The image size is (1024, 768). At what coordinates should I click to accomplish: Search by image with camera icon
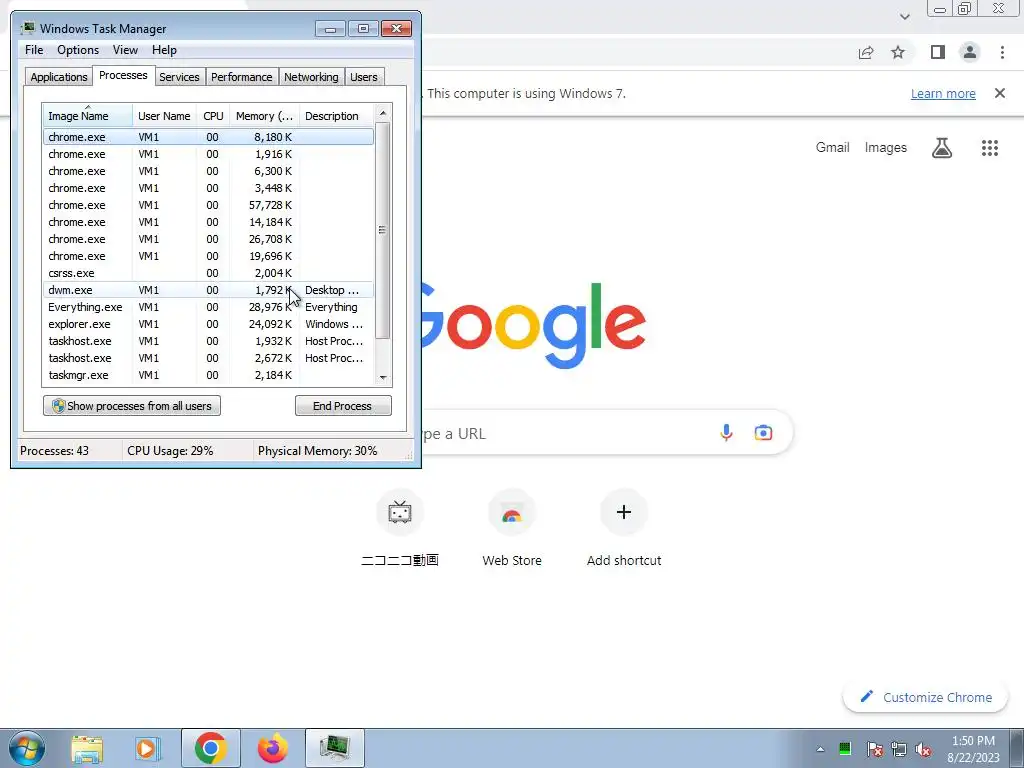coord(763,432)
